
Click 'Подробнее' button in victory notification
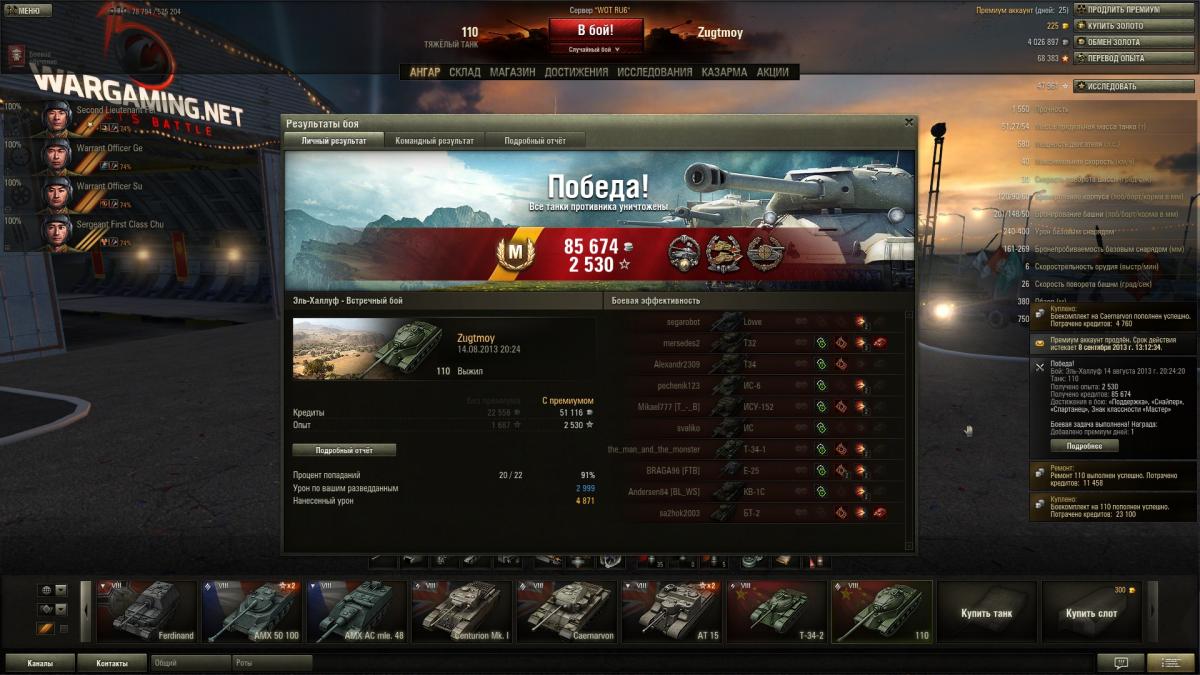coord(1084,445)
